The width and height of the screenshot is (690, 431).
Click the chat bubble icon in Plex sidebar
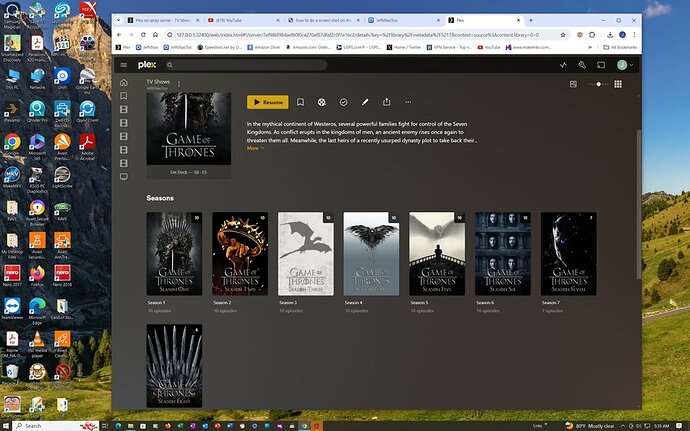point(124,177)
